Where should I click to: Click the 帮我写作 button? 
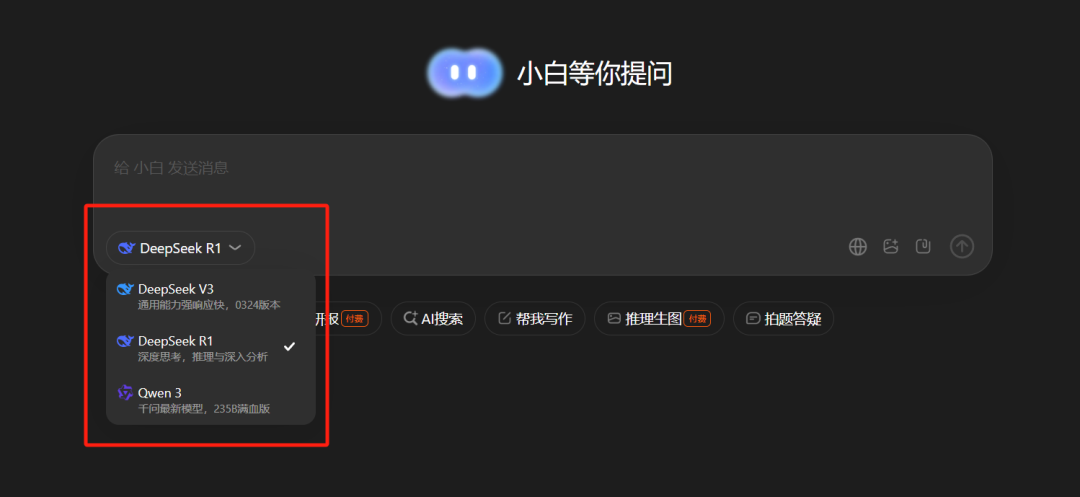[534, 319]
